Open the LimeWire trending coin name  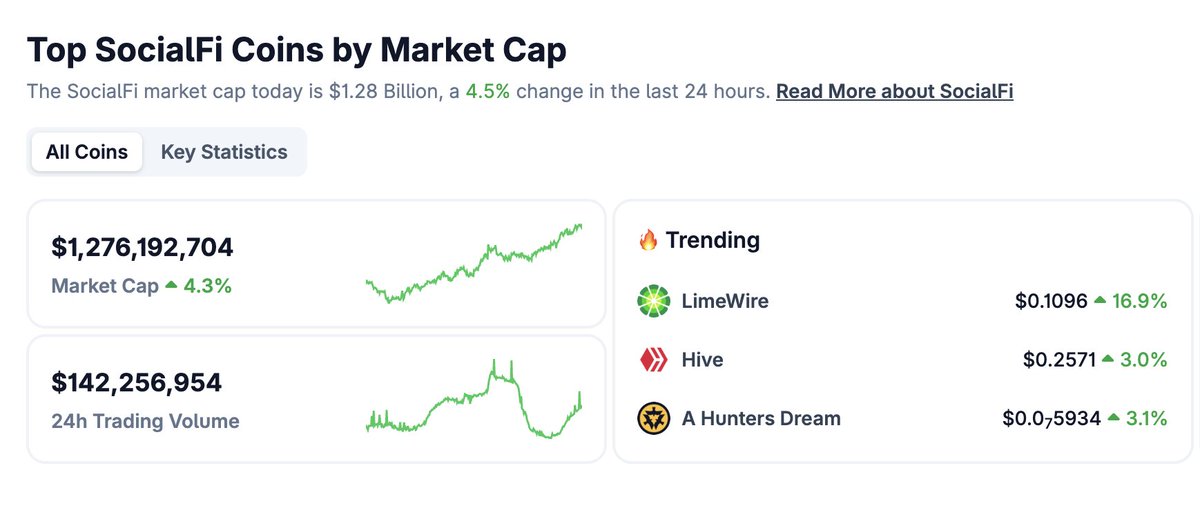(x=725, y=301)
